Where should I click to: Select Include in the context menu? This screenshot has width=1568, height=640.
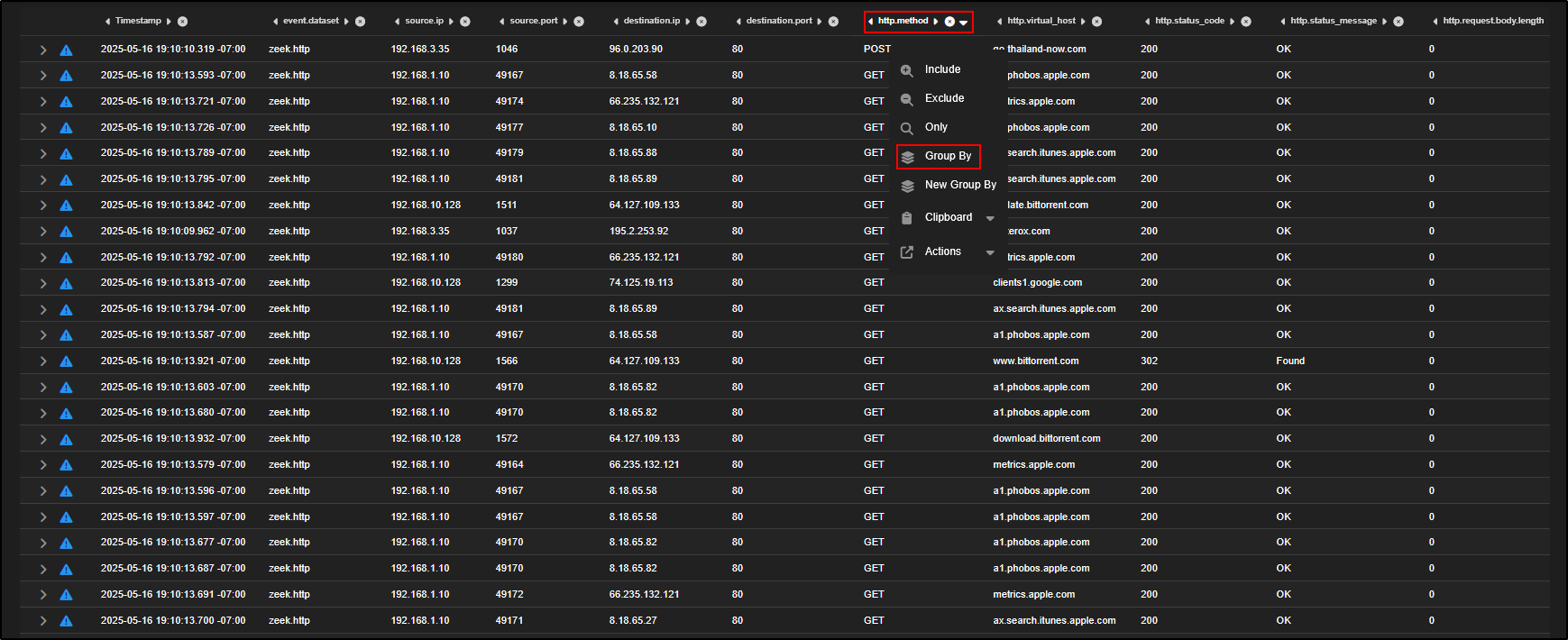pos(942,69)
